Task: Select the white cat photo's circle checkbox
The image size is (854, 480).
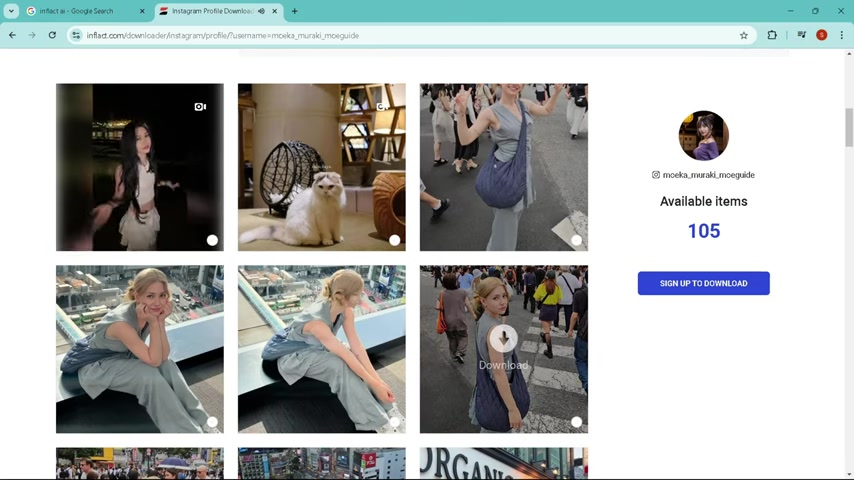Action: tap(394, 240)
